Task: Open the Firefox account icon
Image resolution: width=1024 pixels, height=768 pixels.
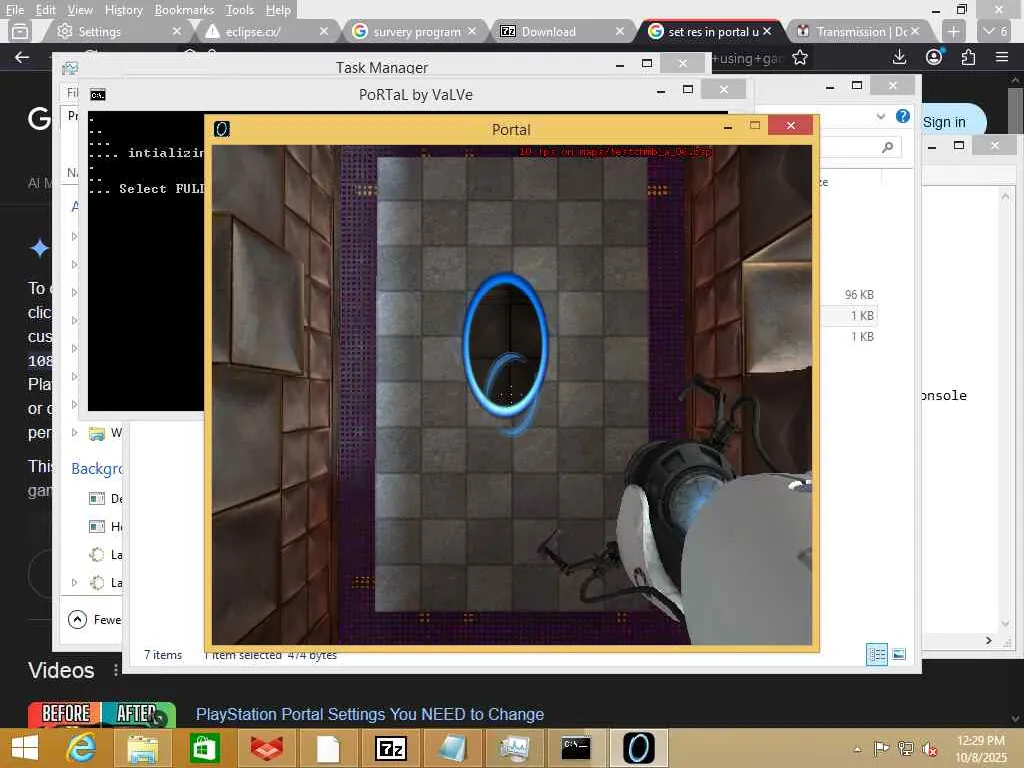Action: tap(934, 57)
